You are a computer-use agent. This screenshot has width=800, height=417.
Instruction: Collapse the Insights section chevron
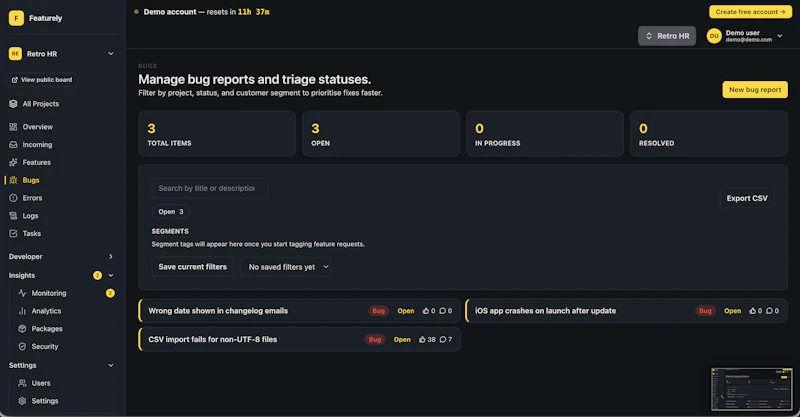[111, 276]
